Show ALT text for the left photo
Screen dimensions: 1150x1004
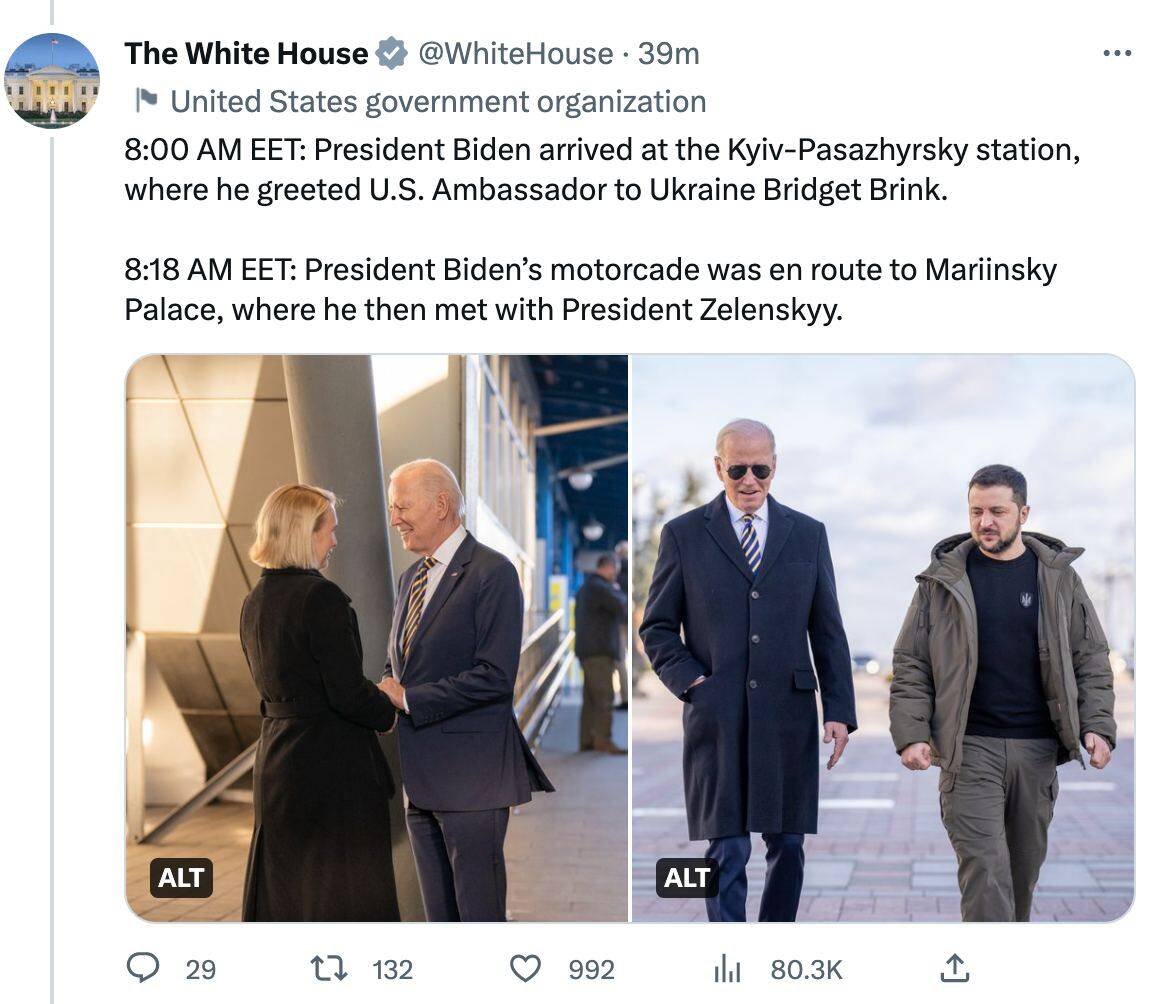click(x=182, y=878)
